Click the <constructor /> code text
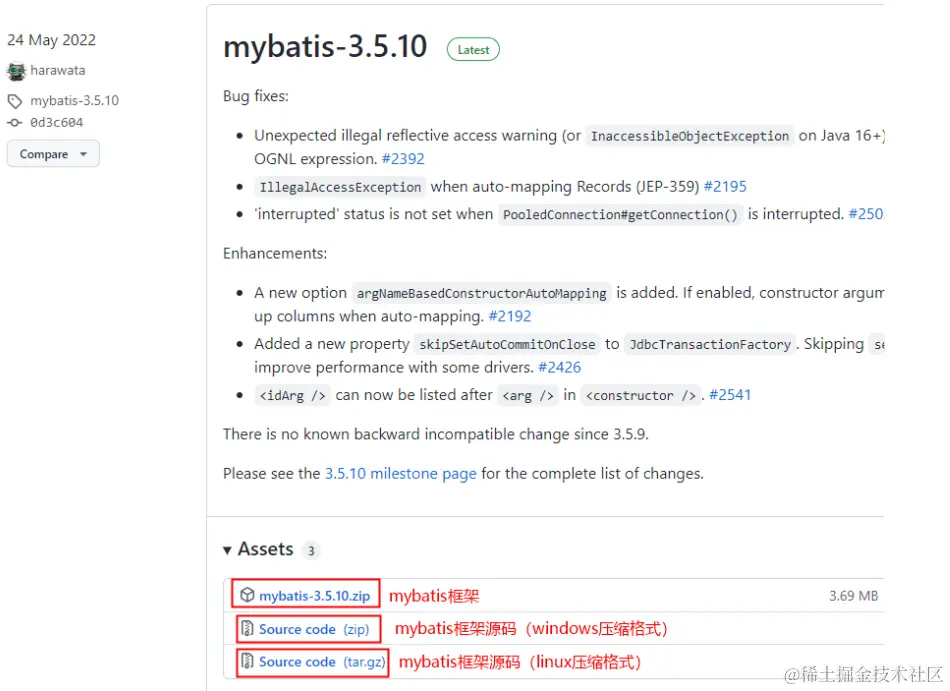The image size is (950, 691). coord(641,395)
